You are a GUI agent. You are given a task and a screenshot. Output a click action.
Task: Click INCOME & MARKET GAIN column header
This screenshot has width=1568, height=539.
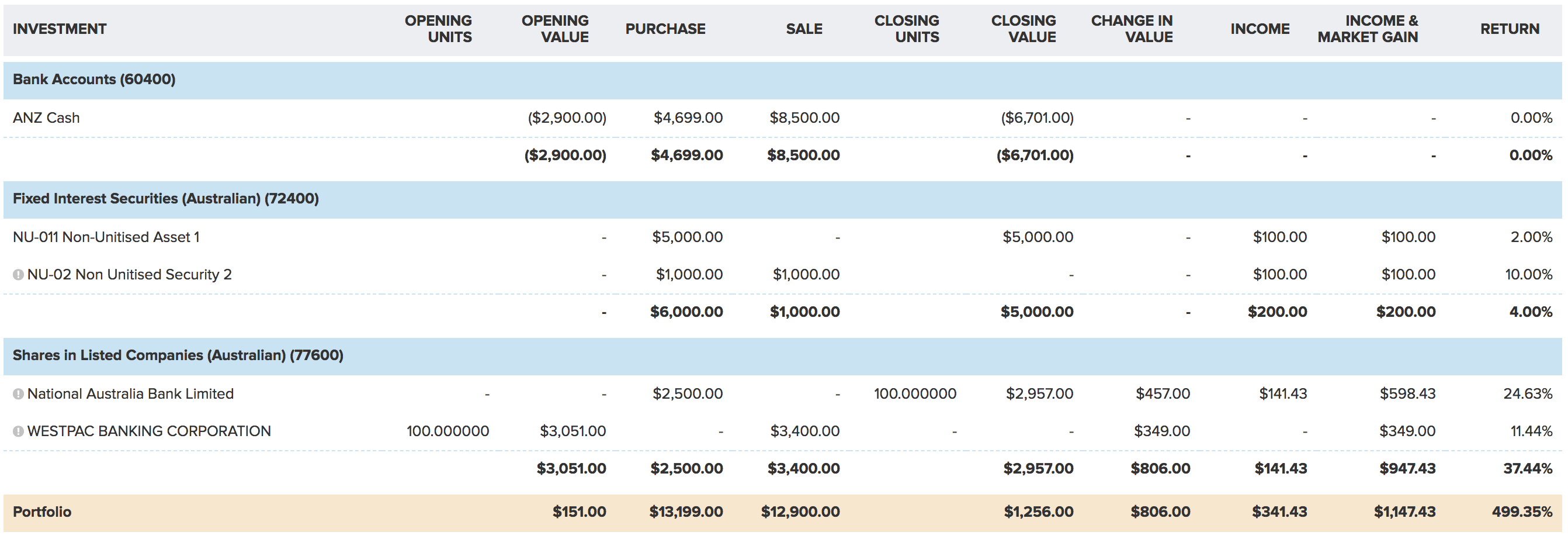coord(1367,29)
